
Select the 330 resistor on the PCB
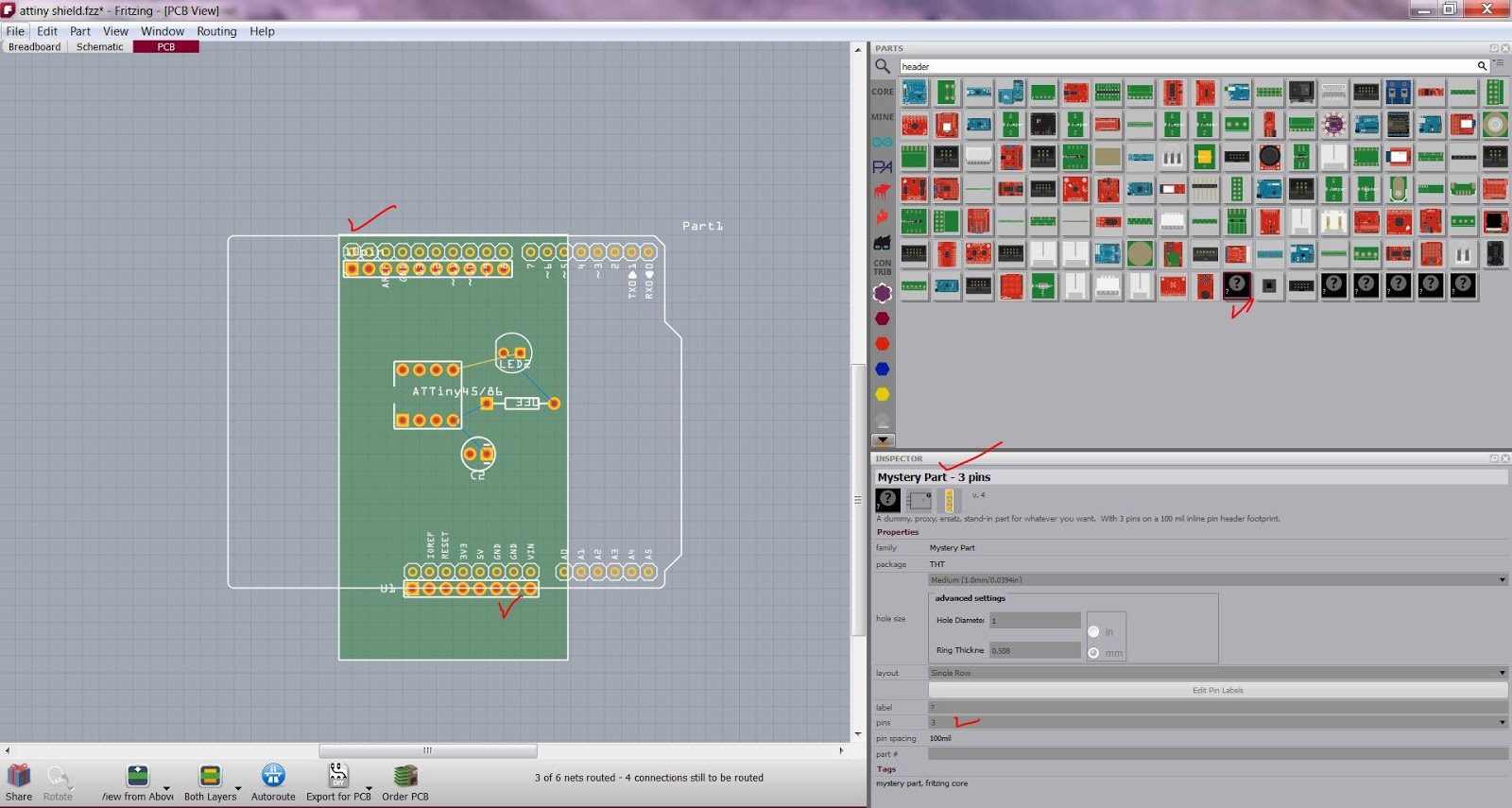tap(522, 404)
